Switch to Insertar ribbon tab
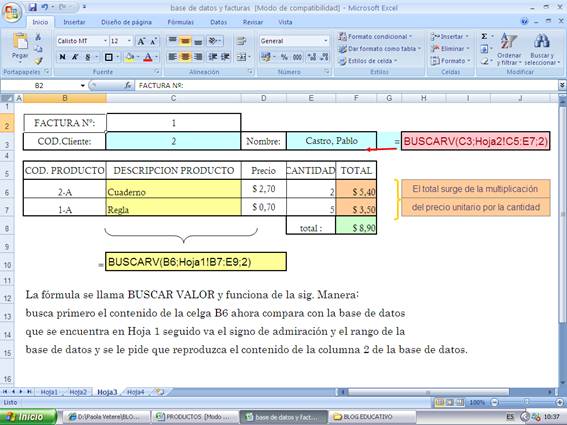 click(x=74, y=22)
